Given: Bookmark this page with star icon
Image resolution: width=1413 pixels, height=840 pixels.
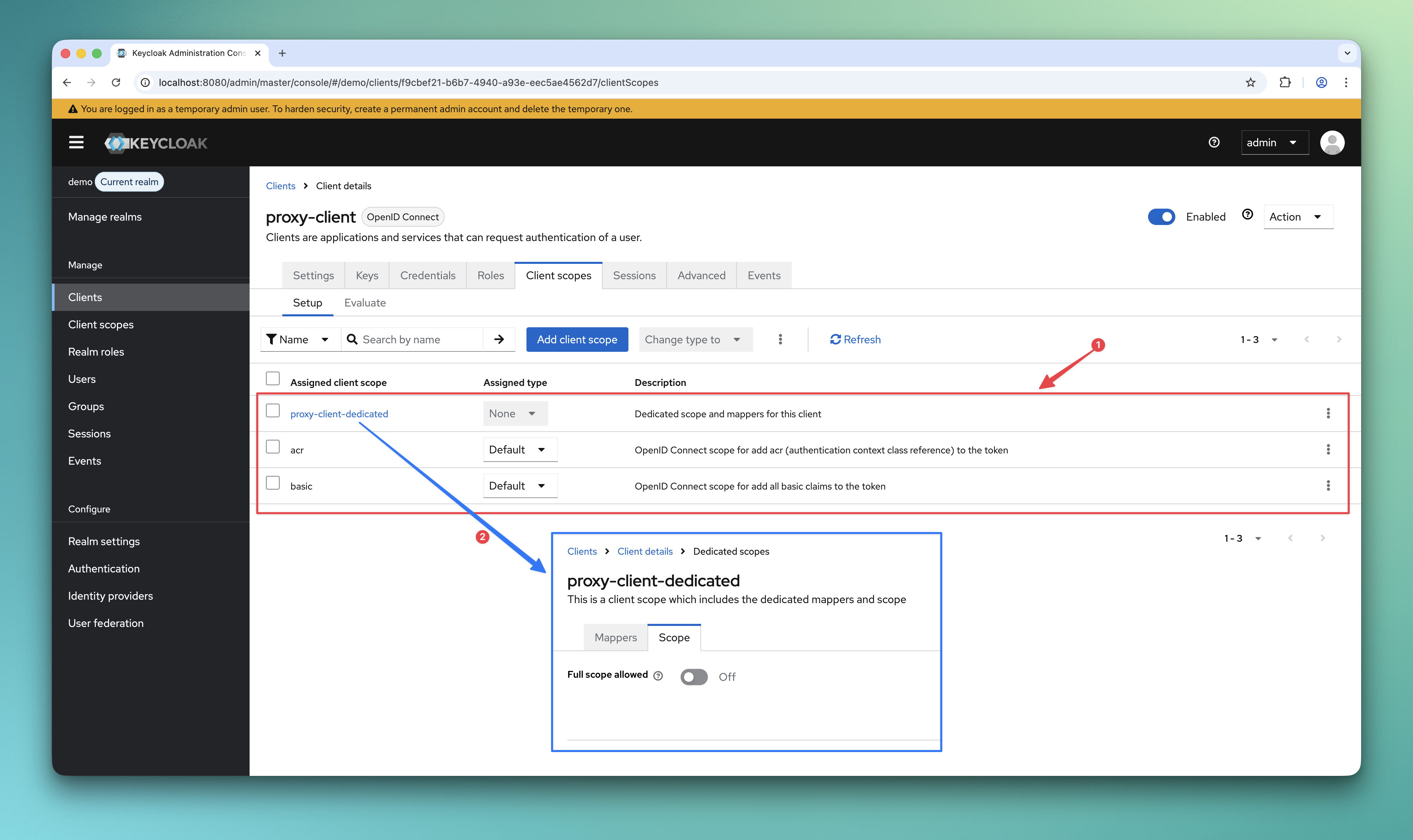Looking at the screenshot, I should pos(1251,82).
